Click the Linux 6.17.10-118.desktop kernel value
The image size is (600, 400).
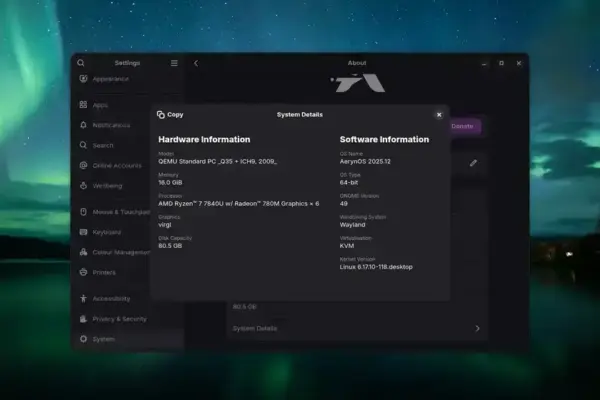376,267
